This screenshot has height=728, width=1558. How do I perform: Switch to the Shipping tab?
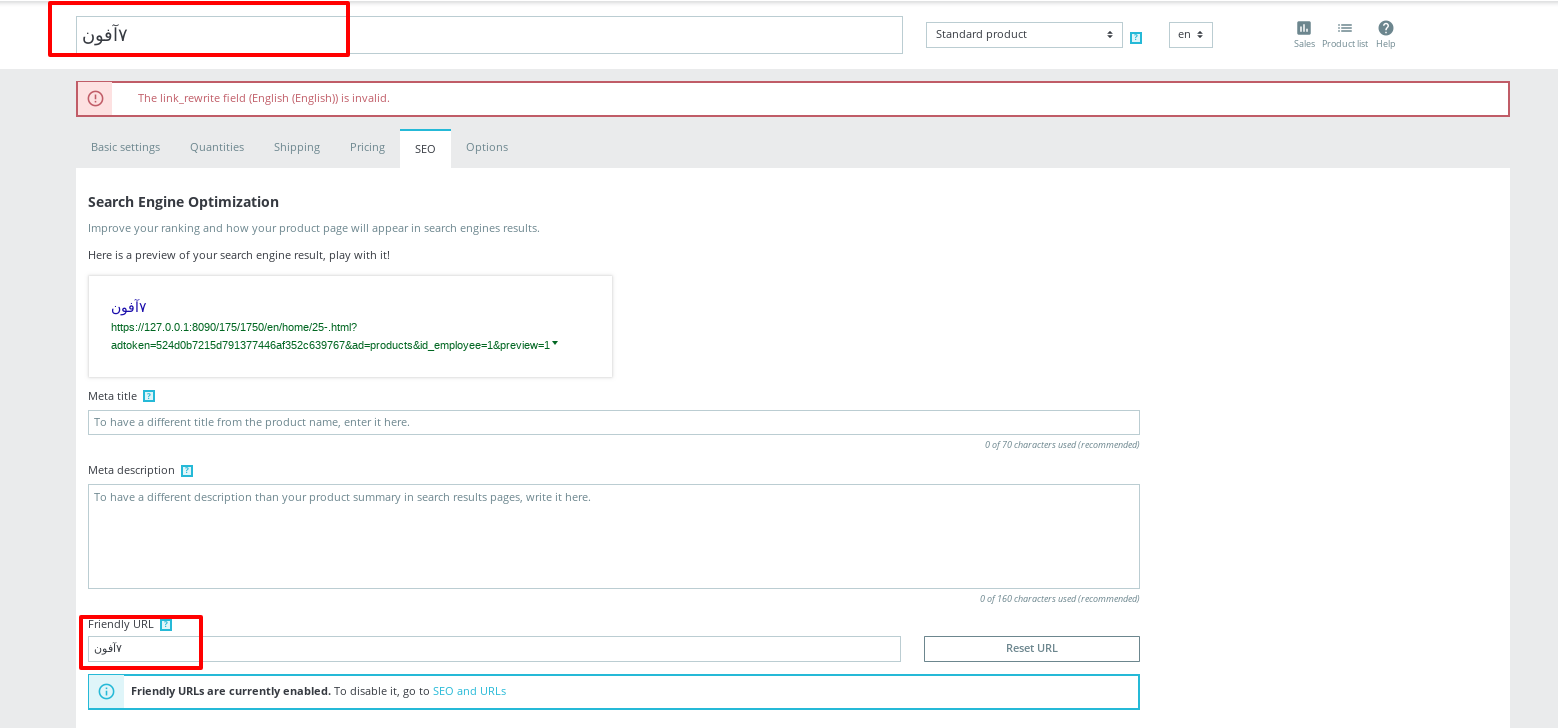tap(297, 147)
